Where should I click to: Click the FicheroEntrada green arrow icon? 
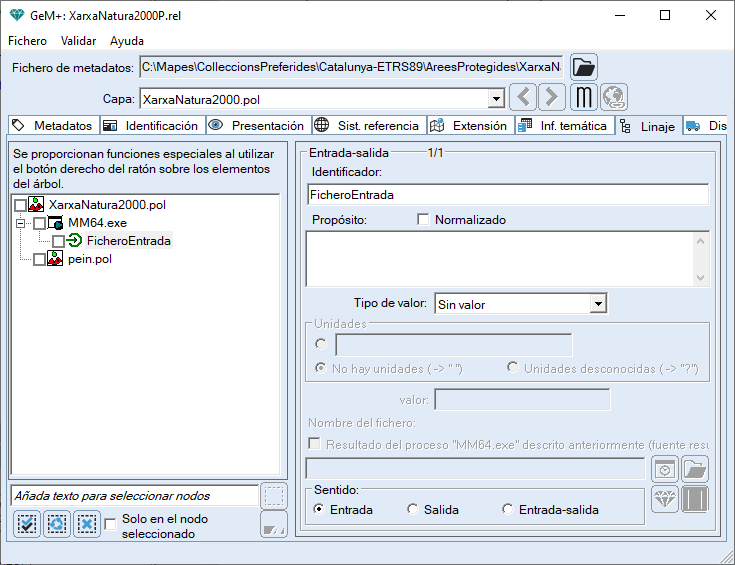pos(75,241)
